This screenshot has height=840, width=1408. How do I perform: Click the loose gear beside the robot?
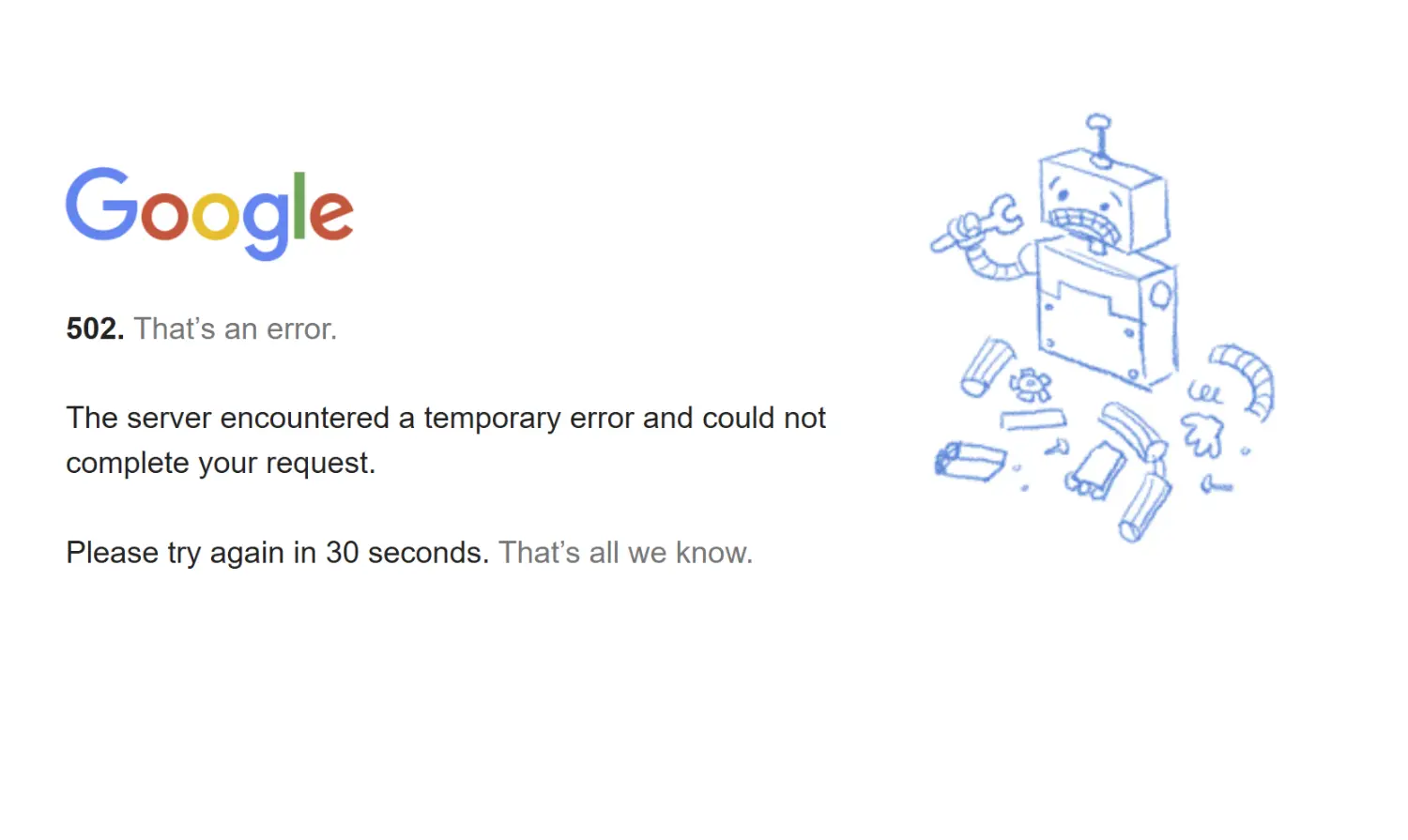click(x=1031, y=384)
